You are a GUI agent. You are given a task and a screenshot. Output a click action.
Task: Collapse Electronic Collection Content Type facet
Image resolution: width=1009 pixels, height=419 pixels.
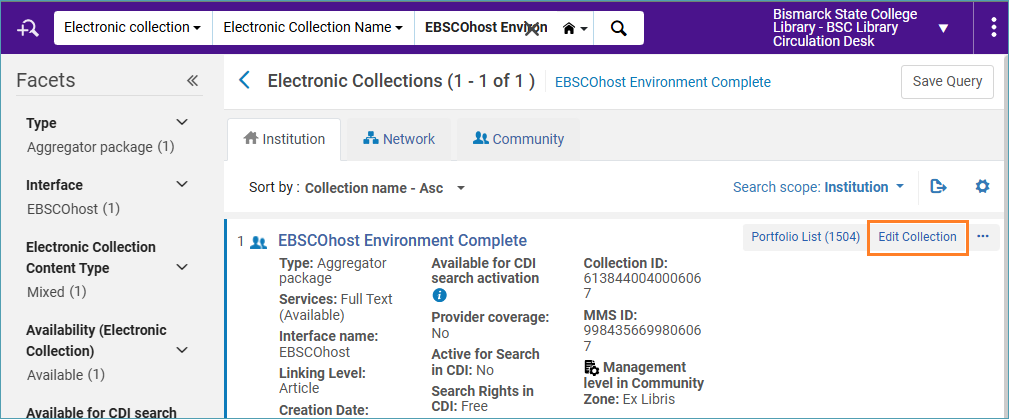point(183,267)
